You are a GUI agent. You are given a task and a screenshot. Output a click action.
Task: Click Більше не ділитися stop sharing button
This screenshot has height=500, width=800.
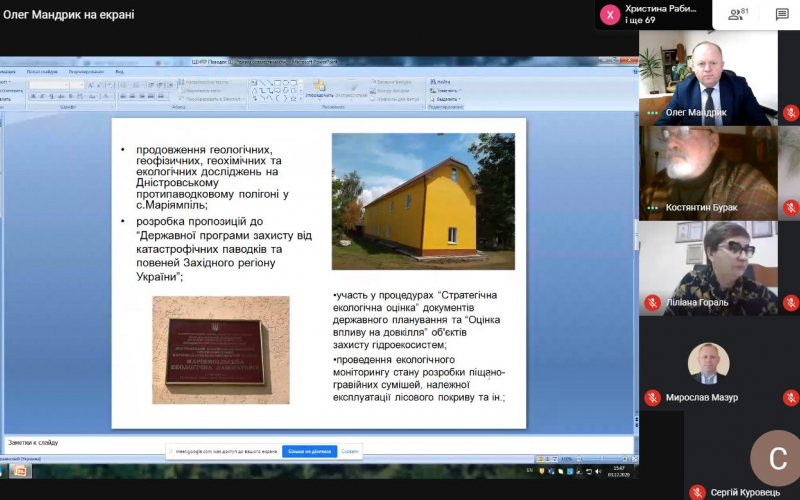click(x=310, y=452)
